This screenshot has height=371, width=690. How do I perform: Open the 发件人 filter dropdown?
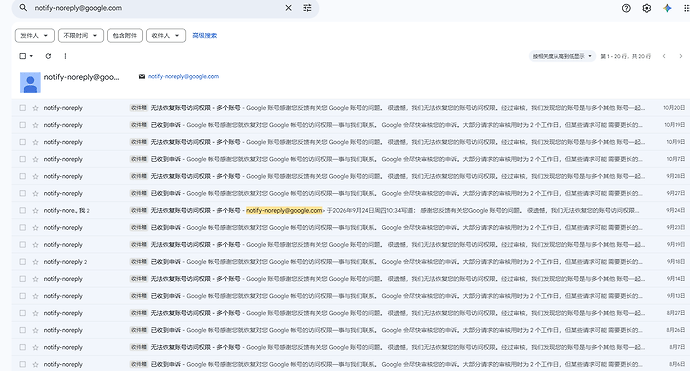(x=35, y=36)
